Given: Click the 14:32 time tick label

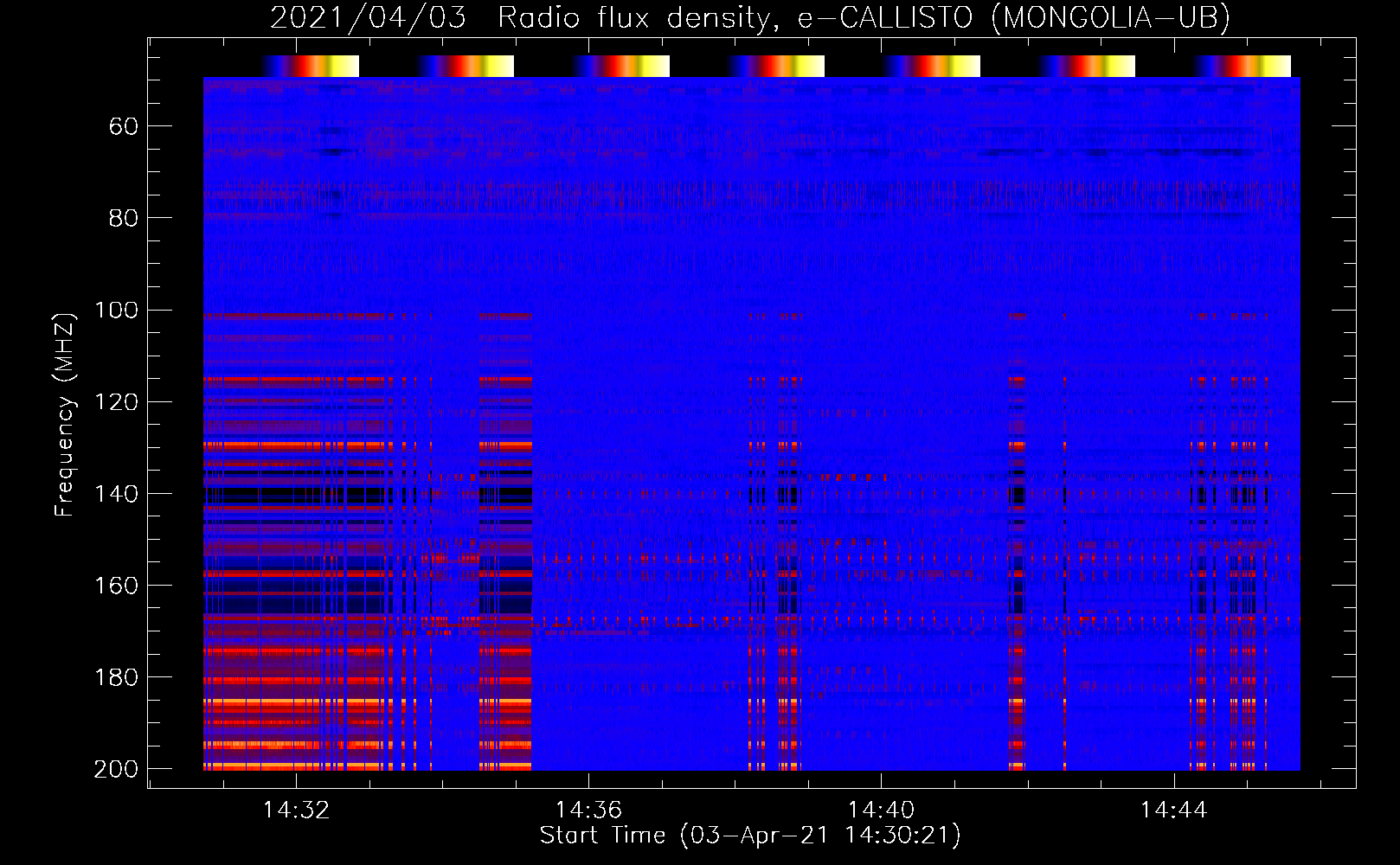Looking at the screenshot, I should (297, 811).
